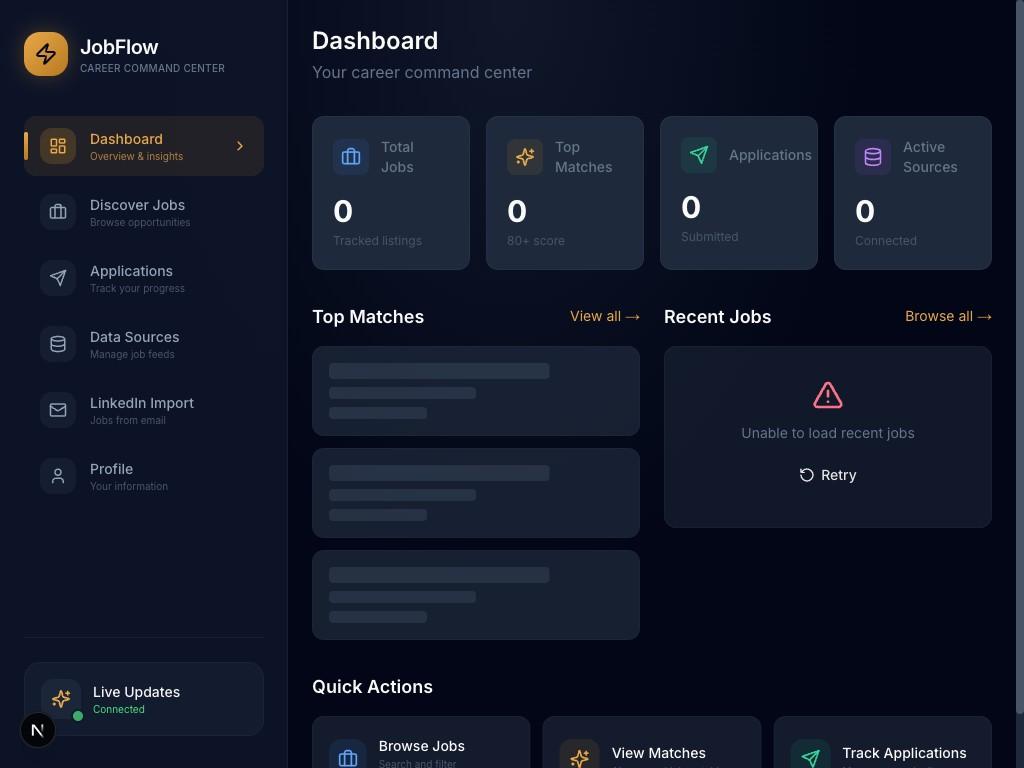Click the Total Jobs briefcase card icon
This screenshot has width=1024, height=768.
(351, 157)
